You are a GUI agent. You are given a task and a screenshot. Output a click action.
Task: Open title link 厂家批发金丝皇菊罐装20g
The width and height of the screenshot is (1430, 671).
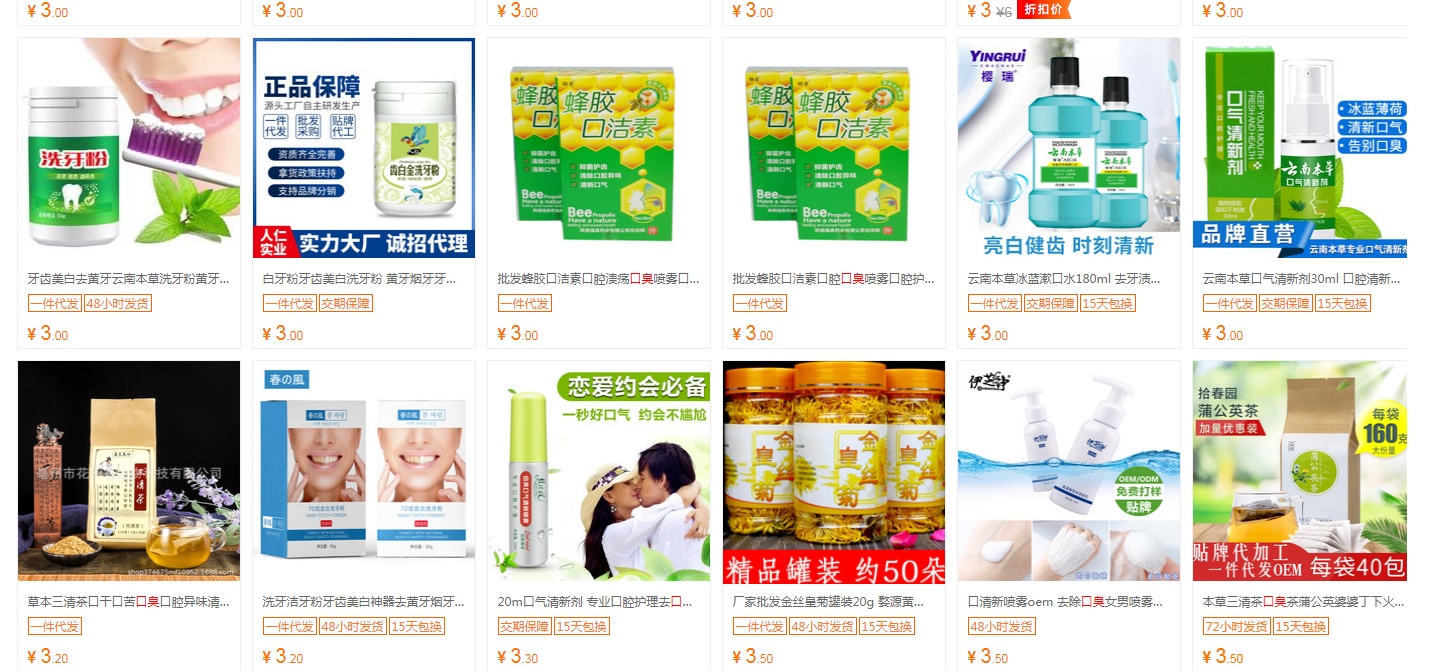tap(829, 602)
